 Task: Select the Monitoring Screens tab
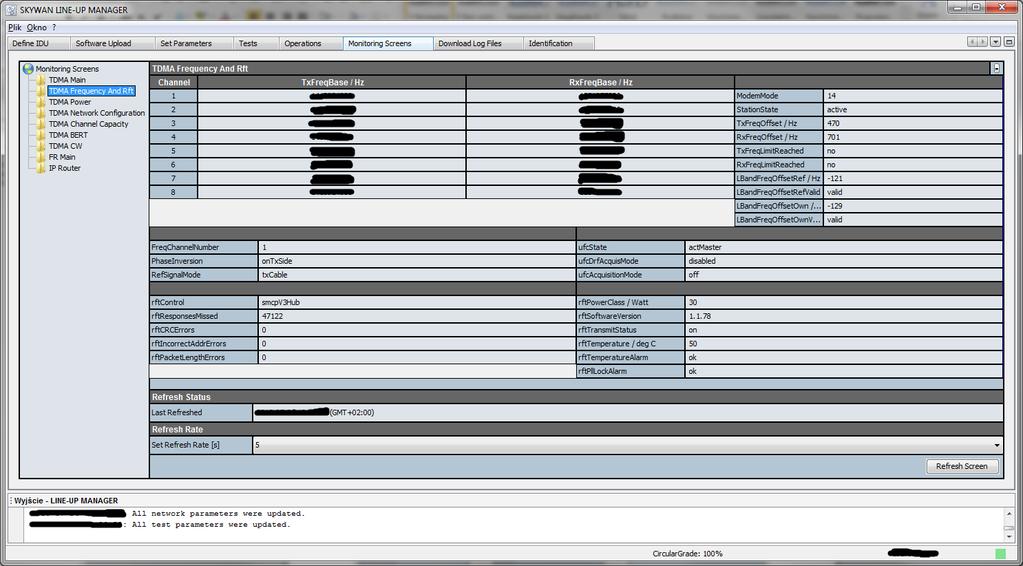point(388,44)
